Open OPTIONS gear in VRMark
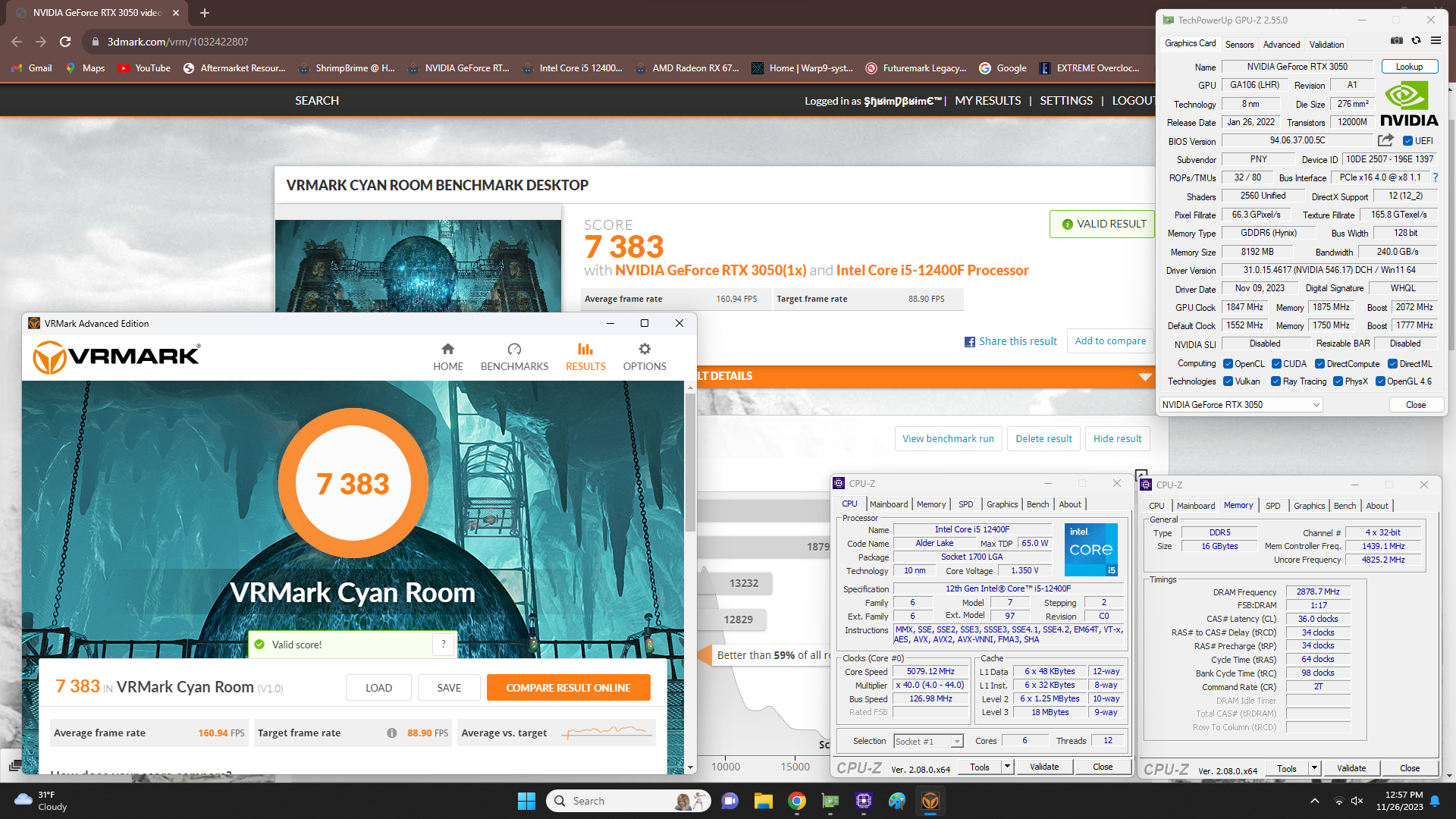1456x819 pixels. click(645, 356)
